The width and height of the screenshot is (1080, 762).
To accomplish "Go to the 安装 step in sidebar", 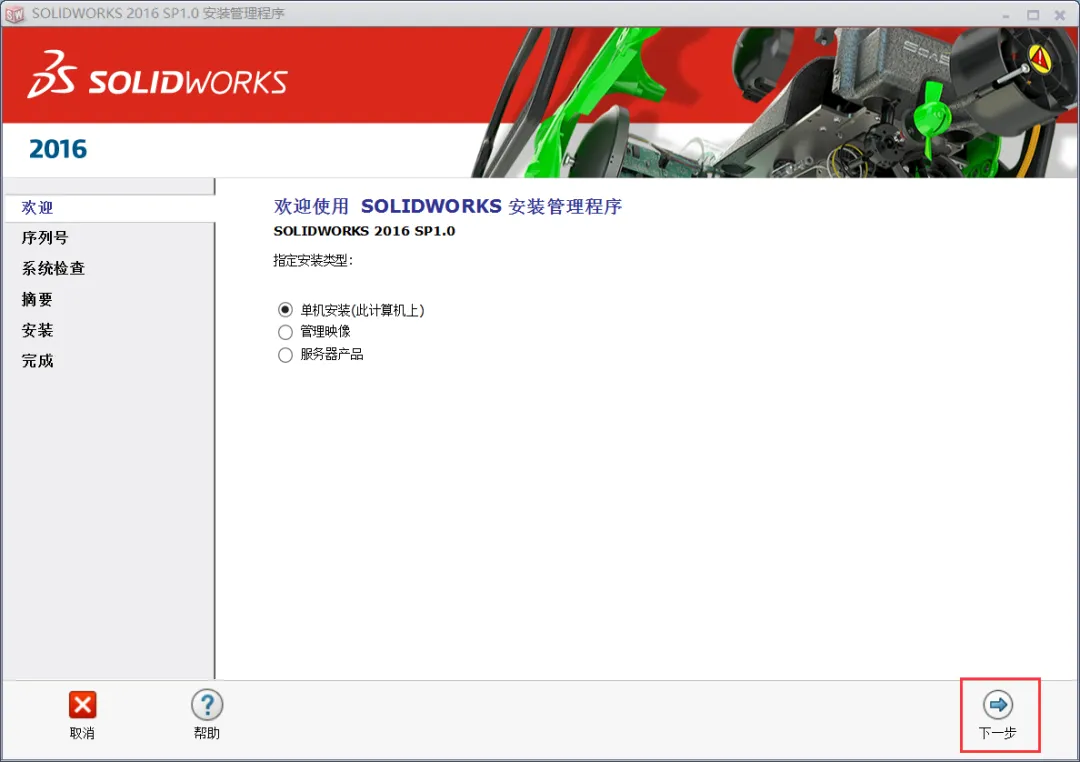I will tap(37, 330).
